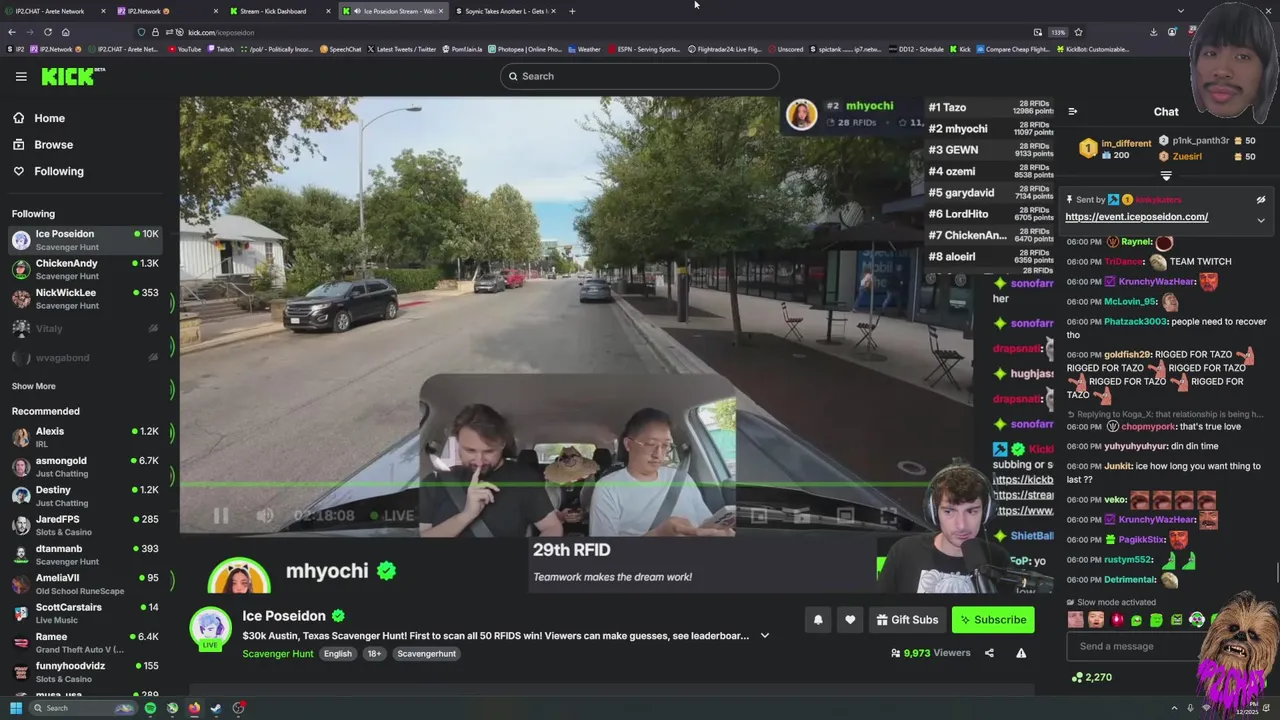This screenshot has height=720, width=1280.
Task: Open NickWickLee's channel
Action: tap(87, 299)
